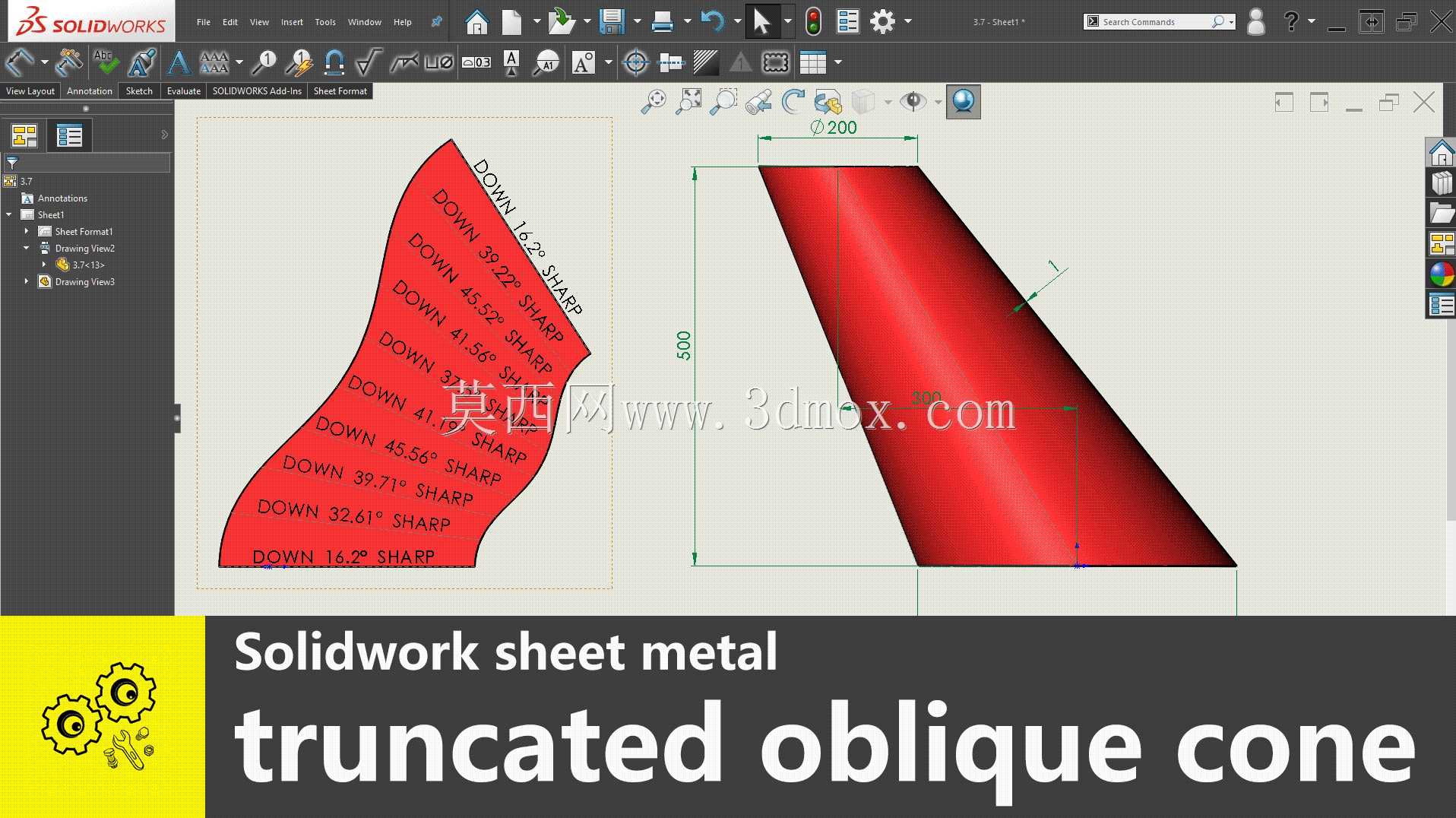1456x818 pixels.
Task: Insert a Note annotation
Action: point(179,62)
